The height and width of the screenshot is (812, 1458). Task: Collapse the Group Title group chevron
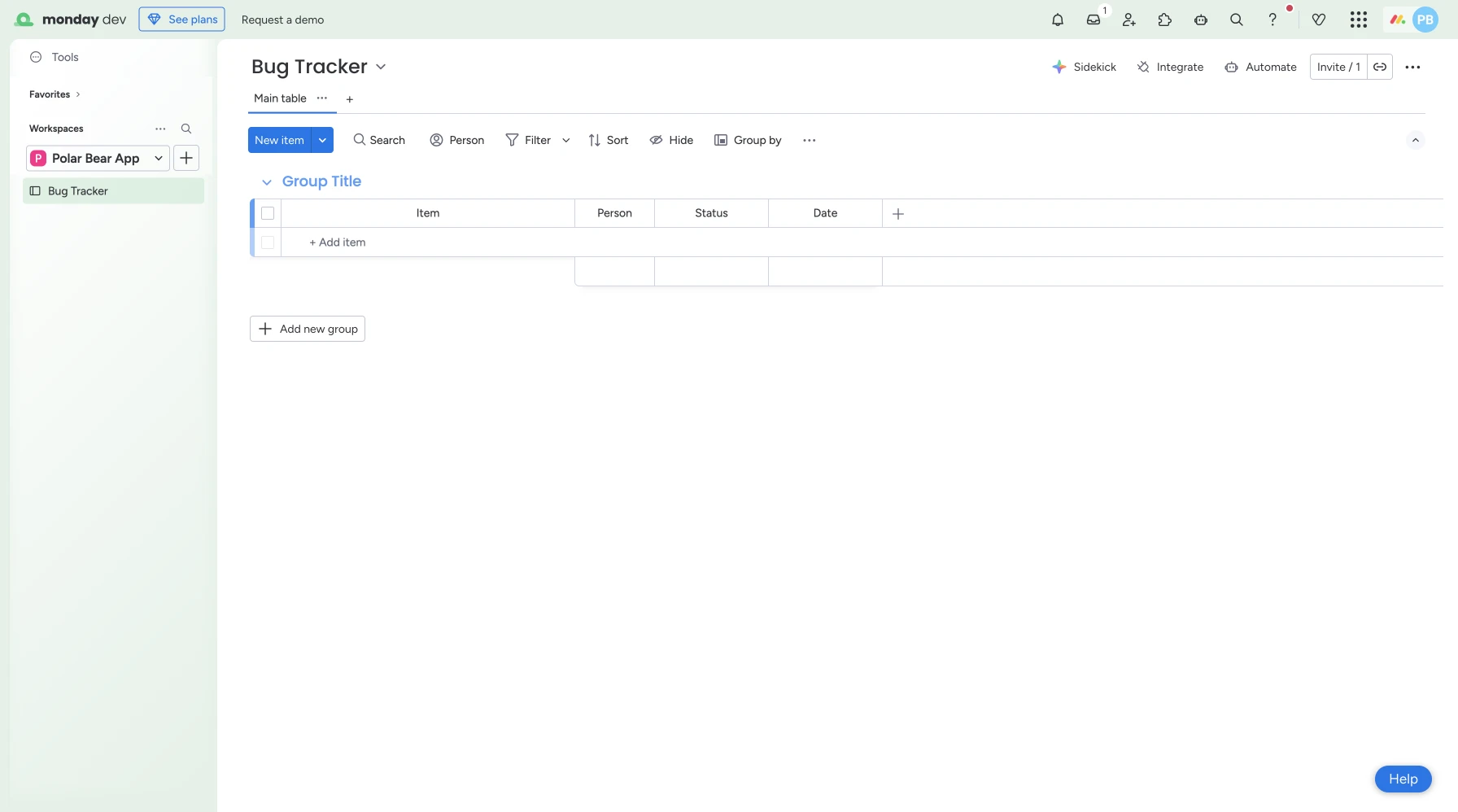click(x=267, y=182)
